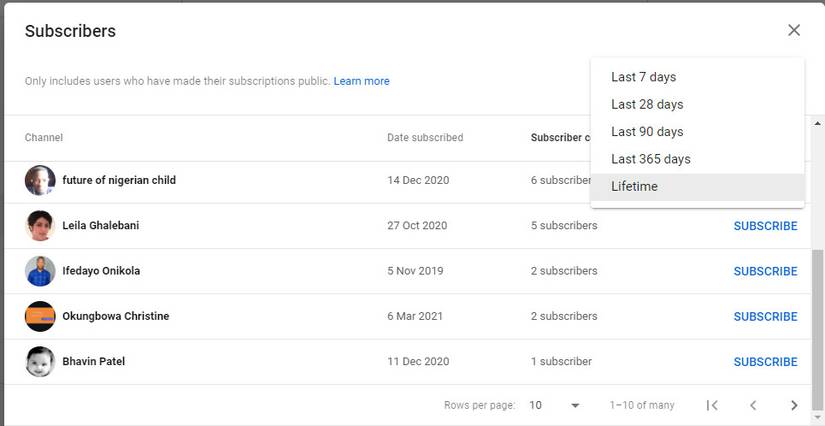Click Bhavin Patel baby avatar
Viewport: 825px width, 426px height.
tap(40, 361)
